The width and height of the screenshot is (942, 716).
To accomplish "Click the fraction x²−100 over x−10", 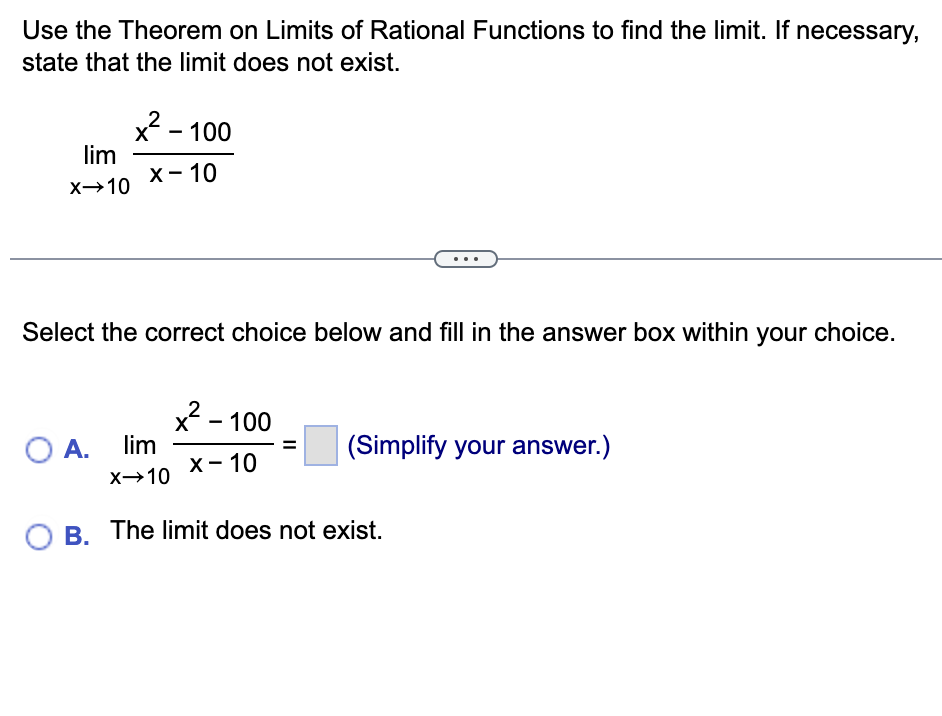I will [182, 152].
